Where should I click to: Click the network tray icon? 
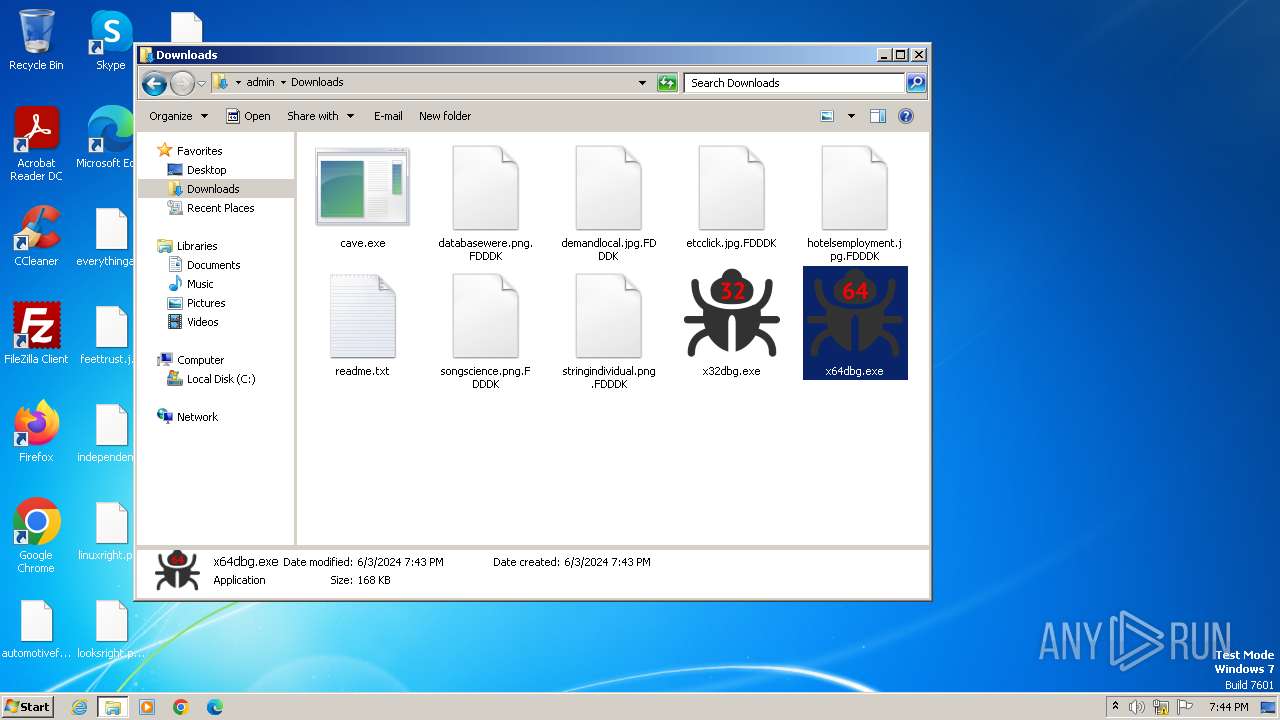(1161, 707)
